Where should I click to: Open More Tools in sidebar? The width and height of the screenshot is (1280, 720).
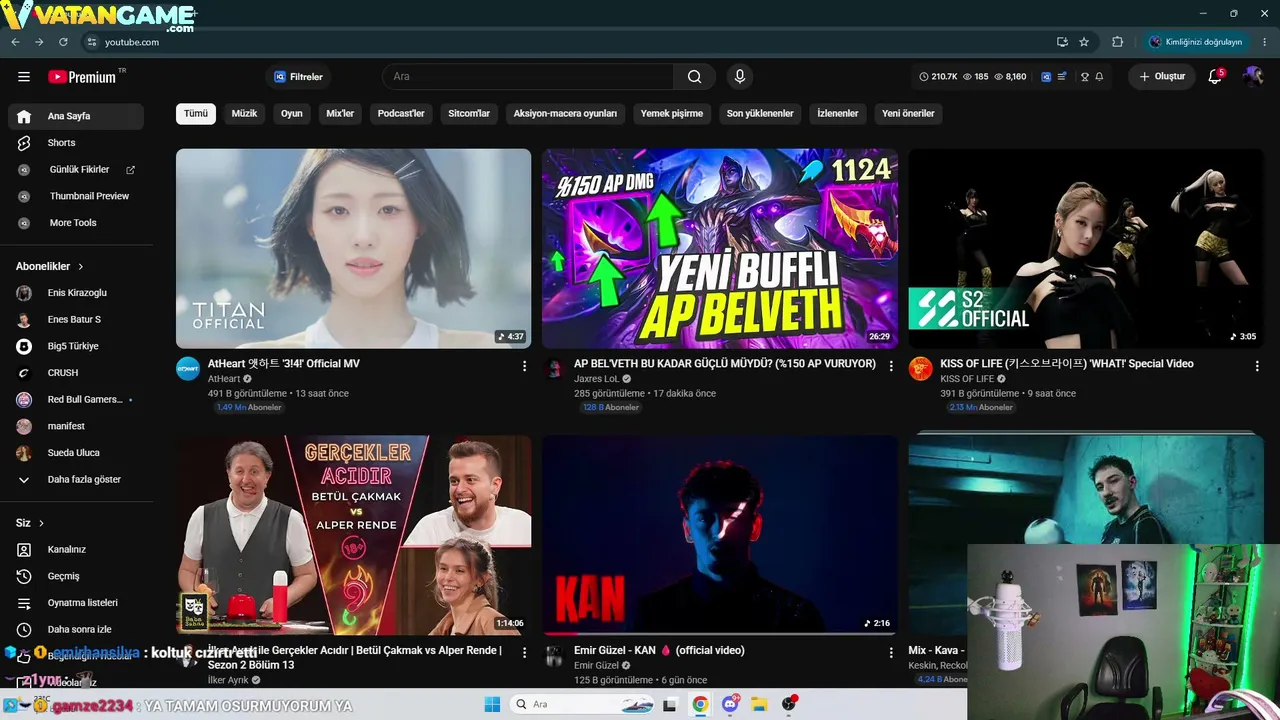pyautogui.click(x=76, y=223)
